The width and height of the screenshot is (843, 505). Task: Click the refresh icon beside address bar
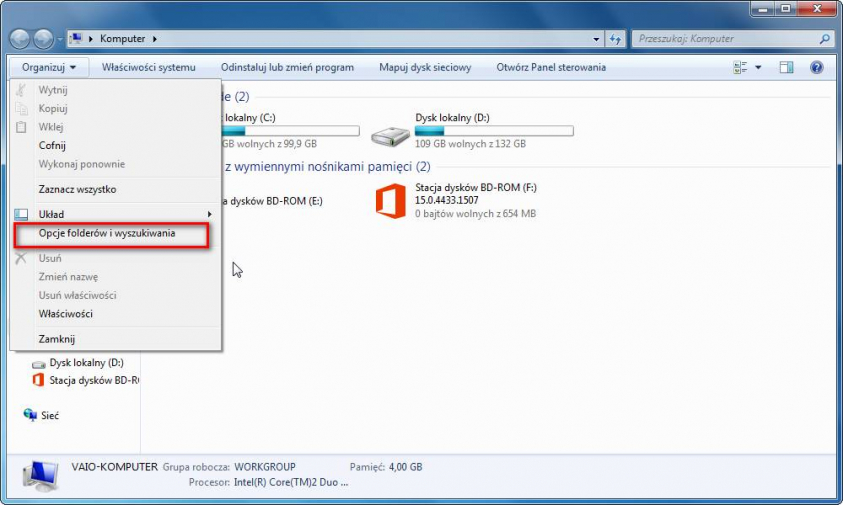(616, 39)
